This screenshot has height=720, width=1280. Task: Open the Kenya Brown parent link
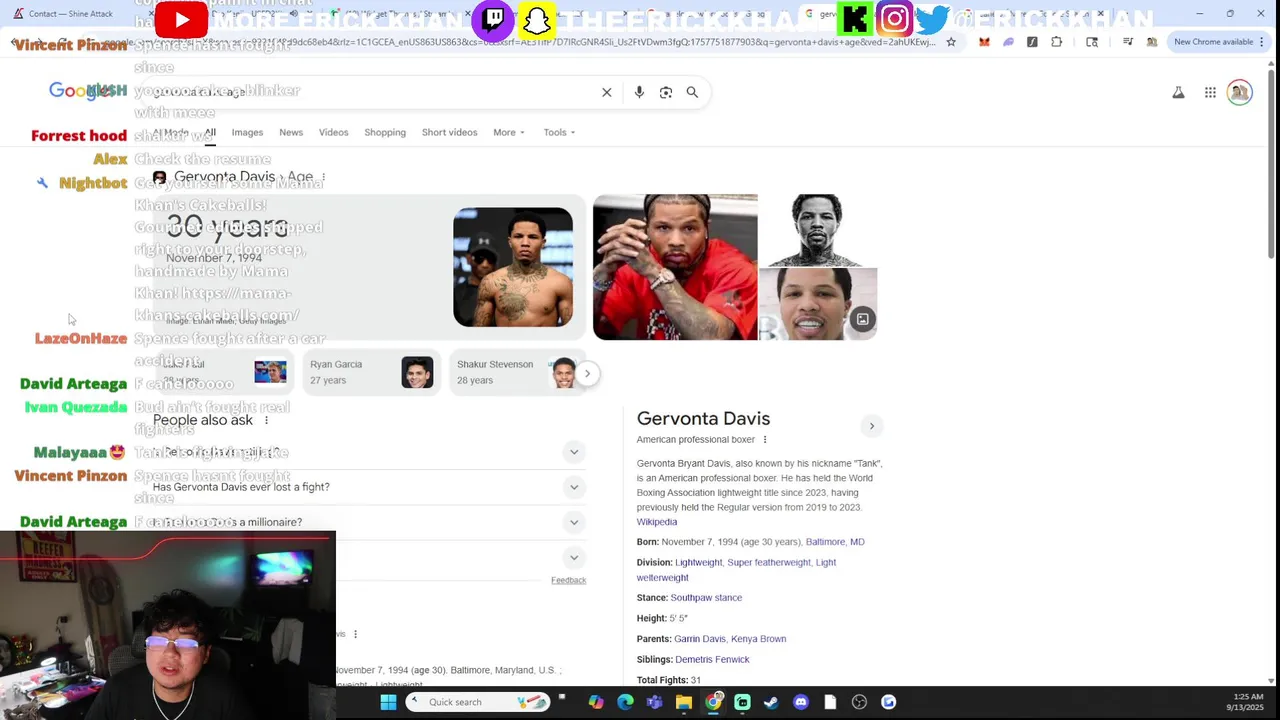click(758, 639)
